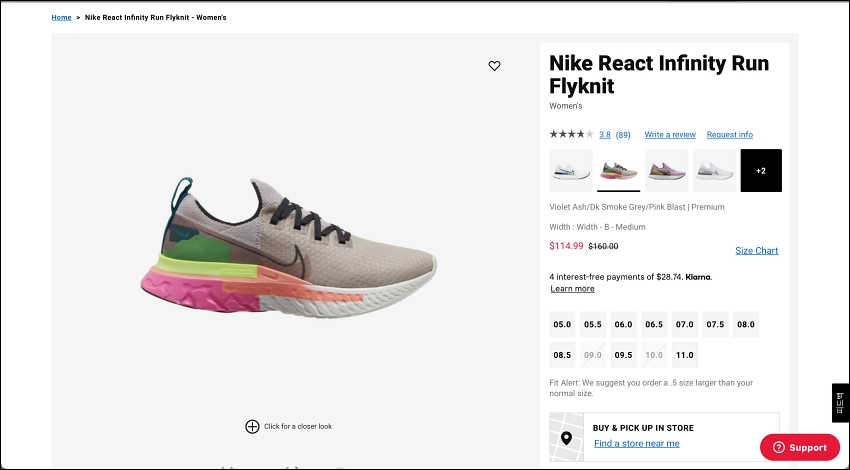Choose size 05.5

593,324
